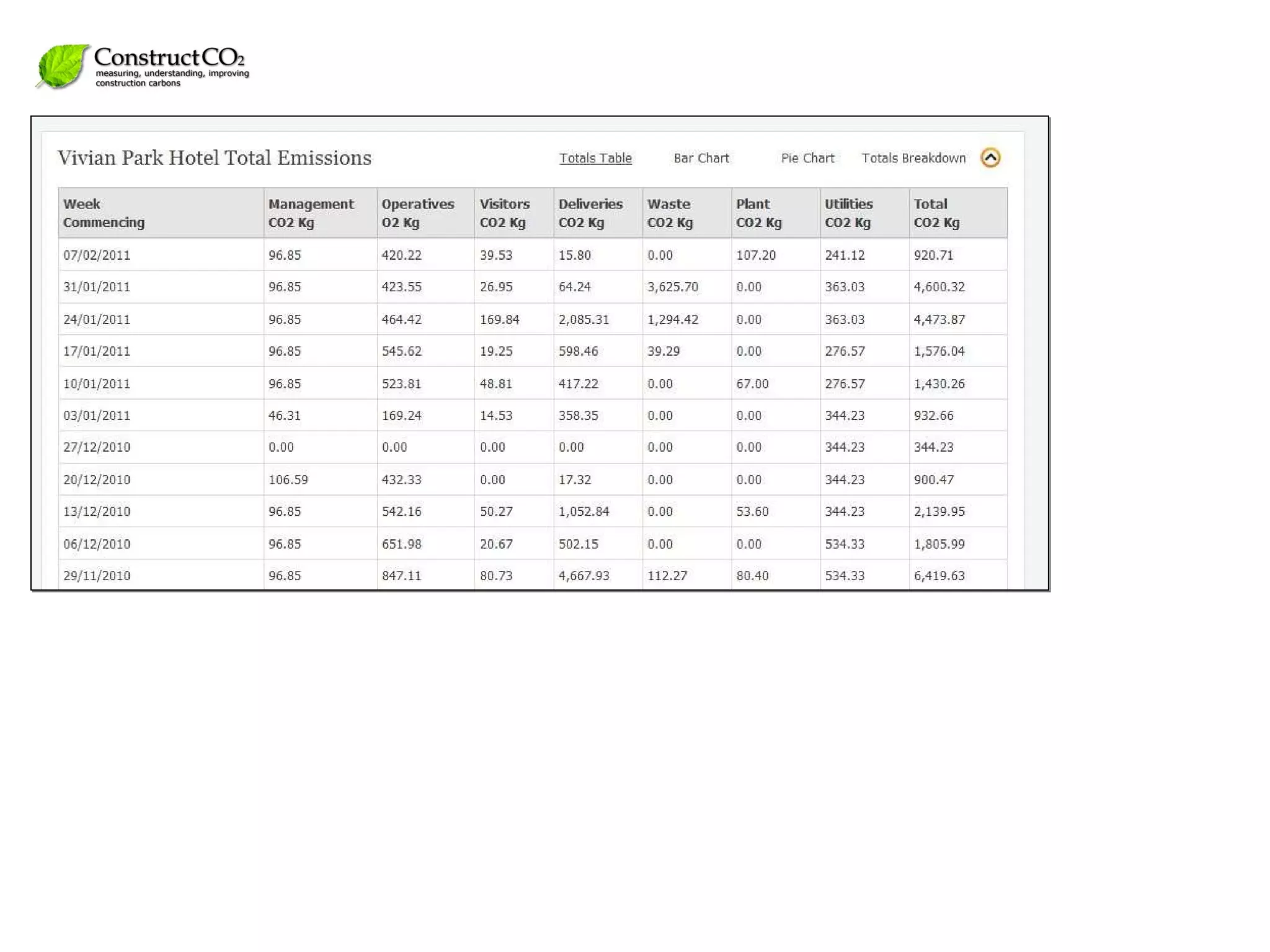Click the Operatives O2 Kg header
Screen dimensions: 1270x952
click(417, 213)
